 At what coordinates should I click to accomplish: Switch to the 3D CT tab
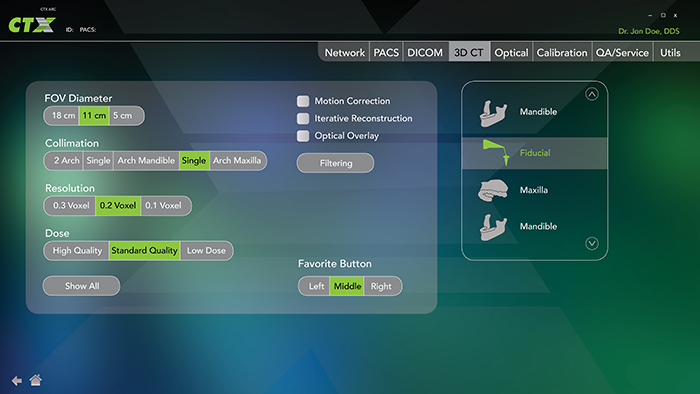tap(469, 53)
